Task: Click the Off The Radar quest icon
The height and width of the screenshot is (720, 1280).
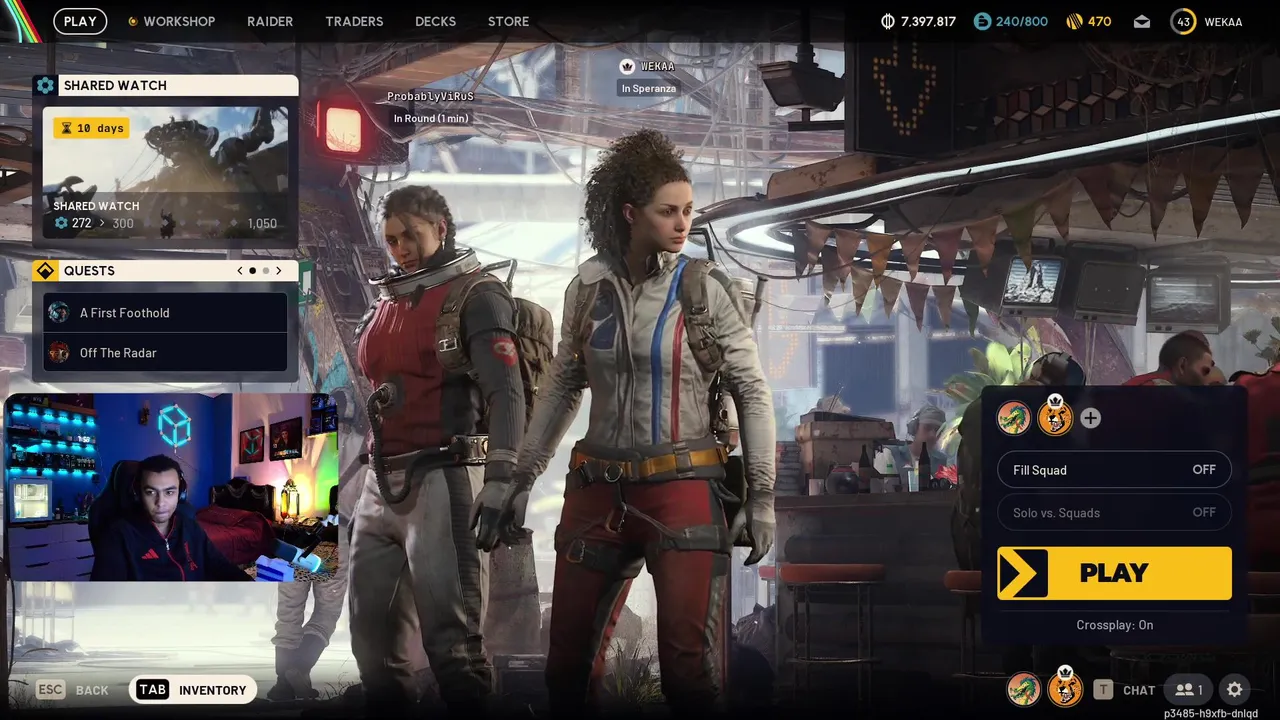Action: [59, 352]
